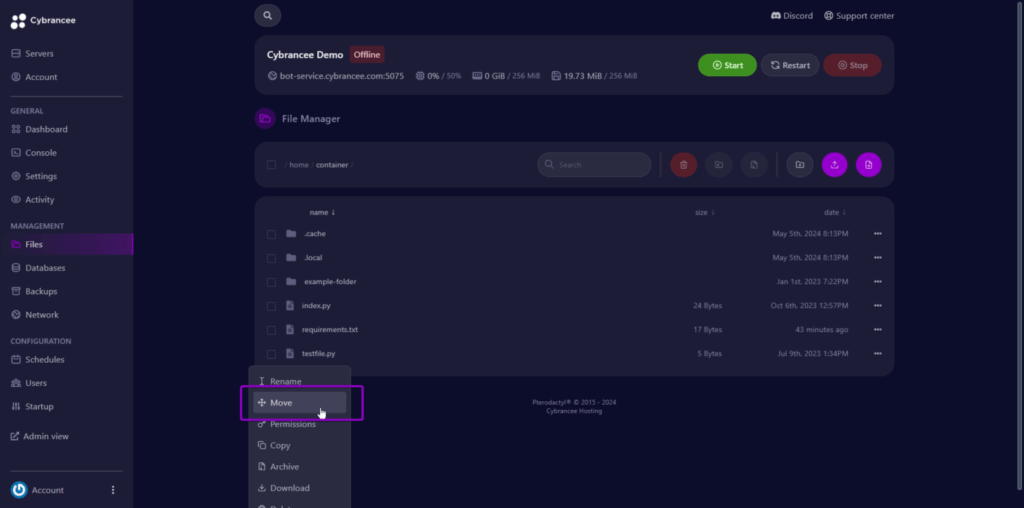Check the testfile.py checkbox

click(271, 354)
